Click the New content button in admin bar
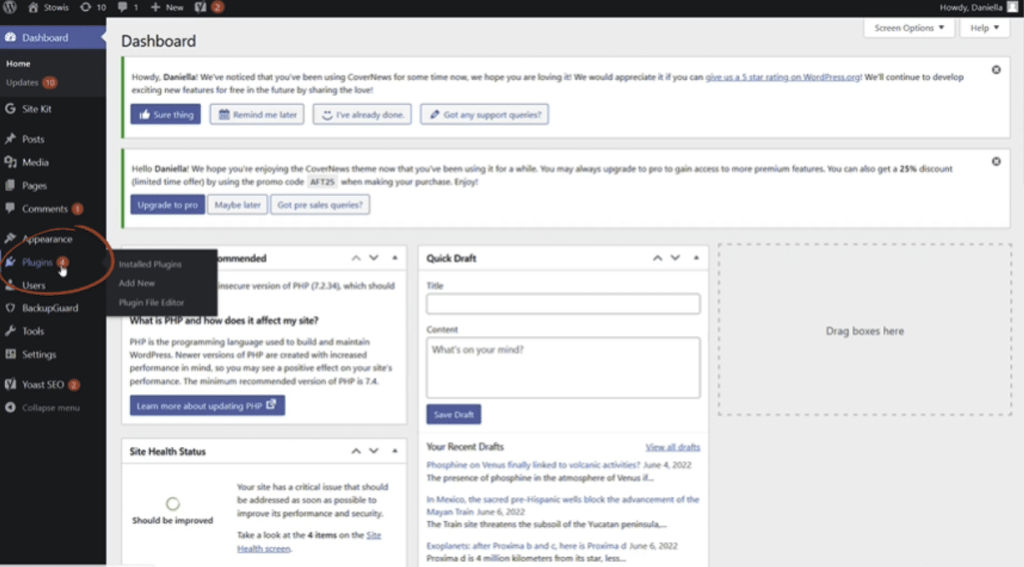The image size is (1024, 567). (x=167, y=7)
